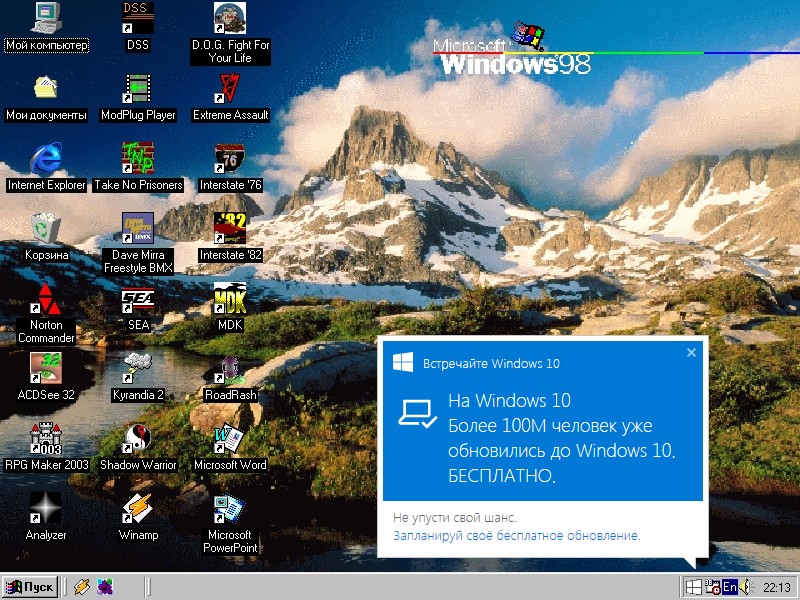Open the Пуск start menu button
The height and width of the screenshot is (600, 800).
click(x=30, y=587)
